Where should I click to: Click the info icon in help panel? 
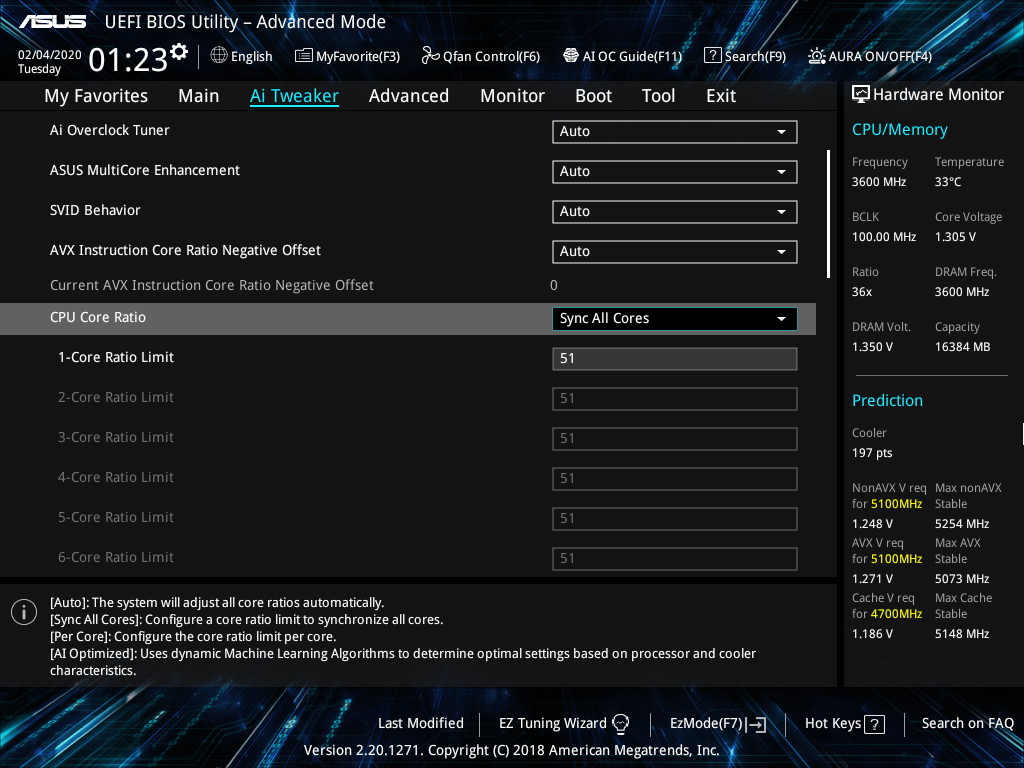click(x=24, y=612)
